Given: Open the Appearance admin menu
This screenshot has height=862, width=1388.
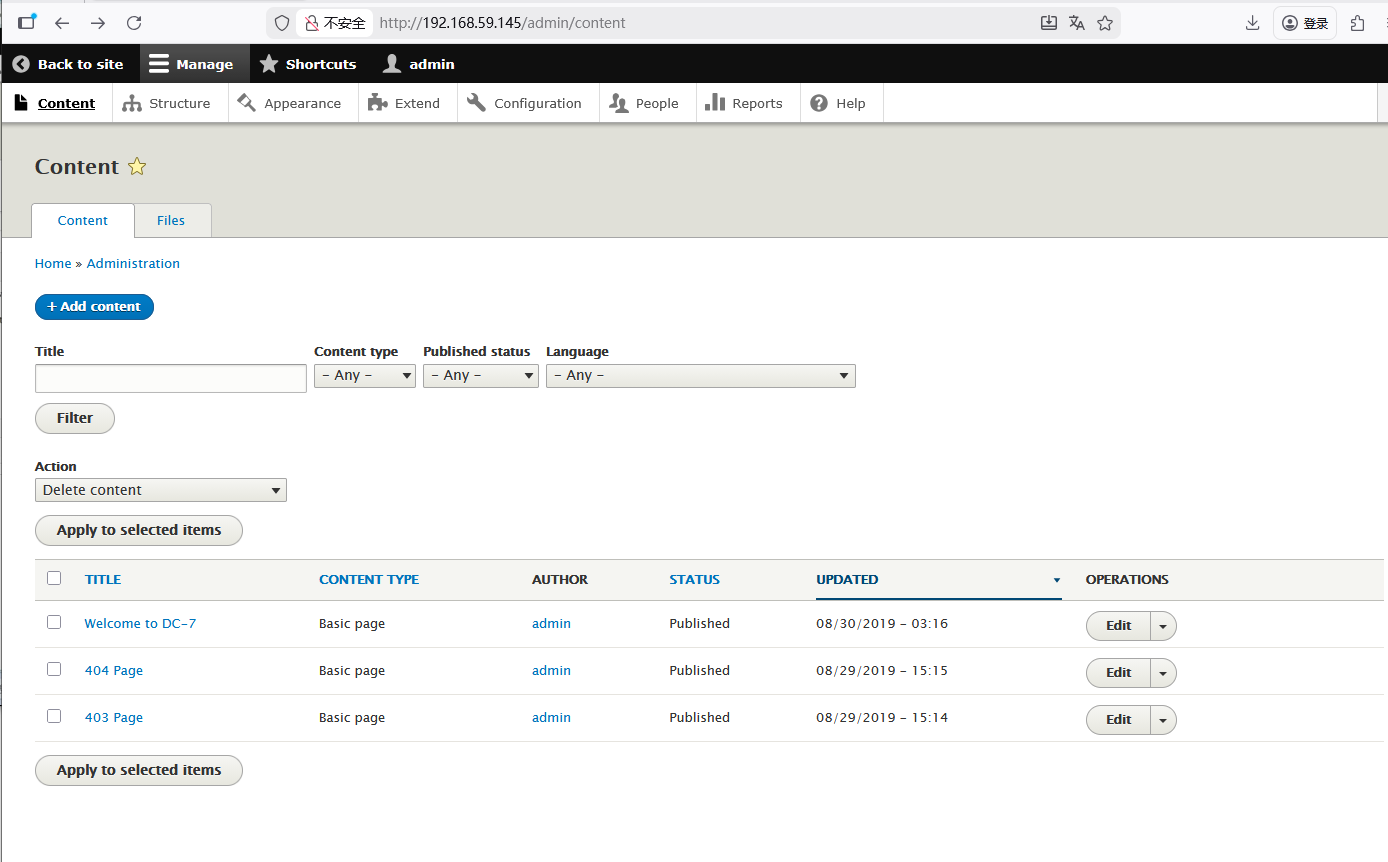Looking at the screenshot, I should click(x=293, y=103).
